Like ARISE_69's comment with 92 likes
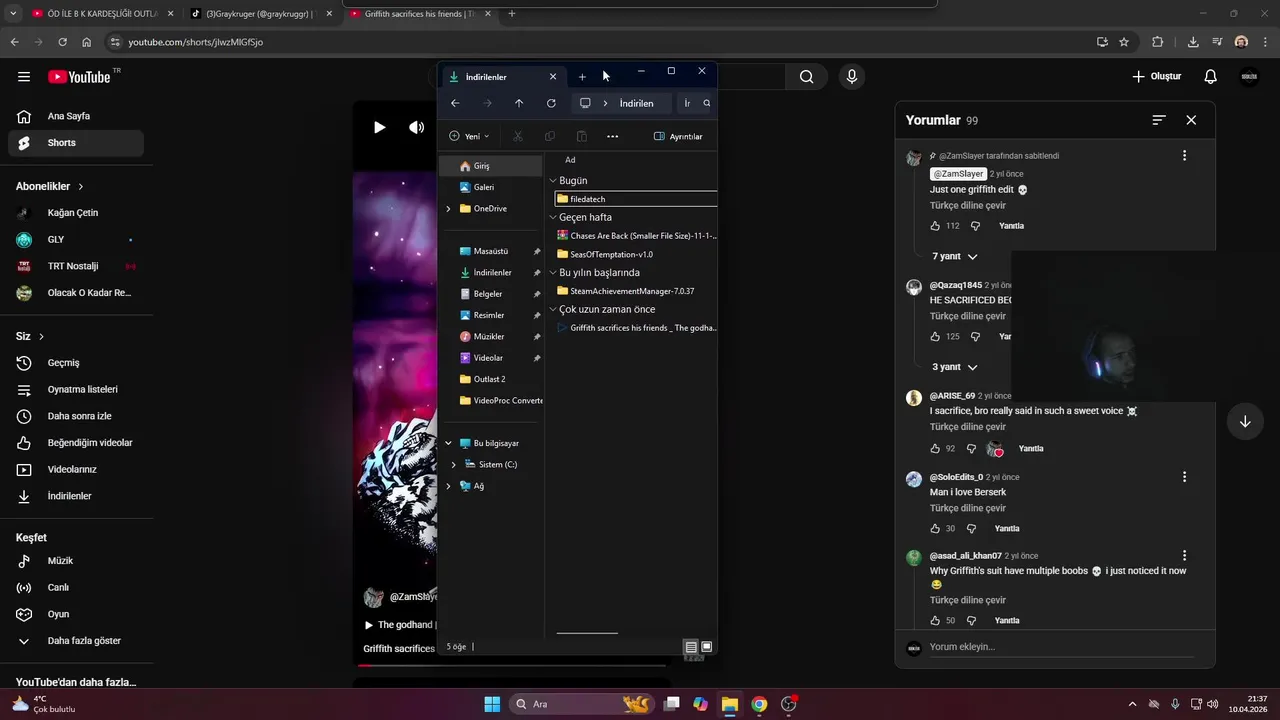 click(x=935, y=449)
